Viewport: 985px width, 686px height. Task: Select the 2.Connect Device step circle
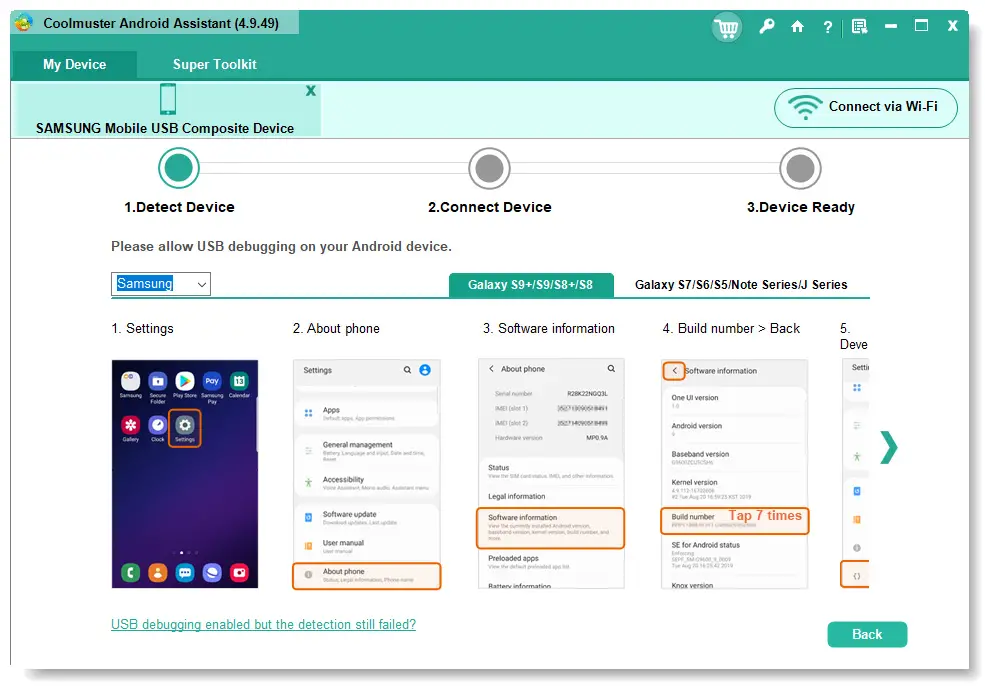(x=489, y=168)
